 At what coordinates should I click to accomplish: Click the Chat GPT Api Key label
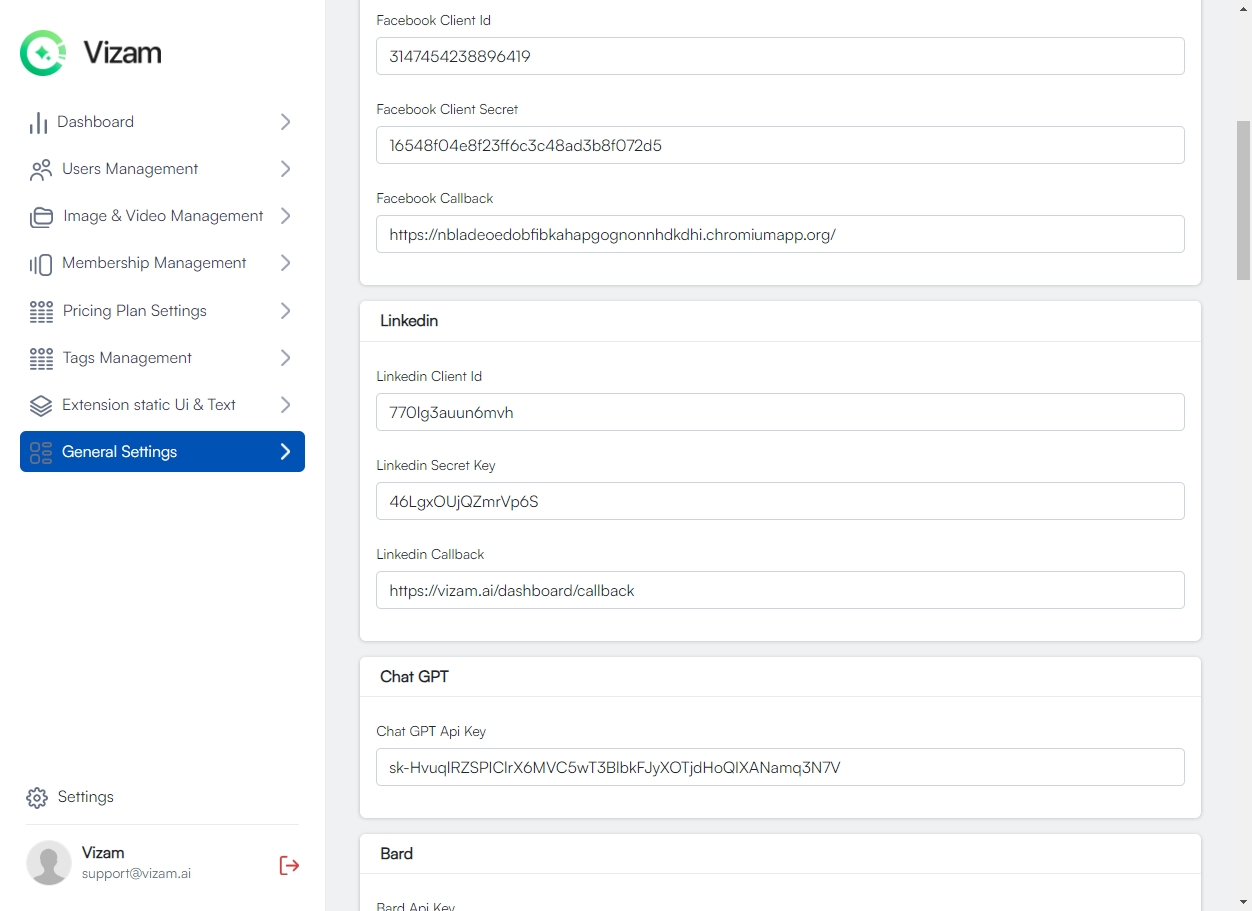pos(431,731)
